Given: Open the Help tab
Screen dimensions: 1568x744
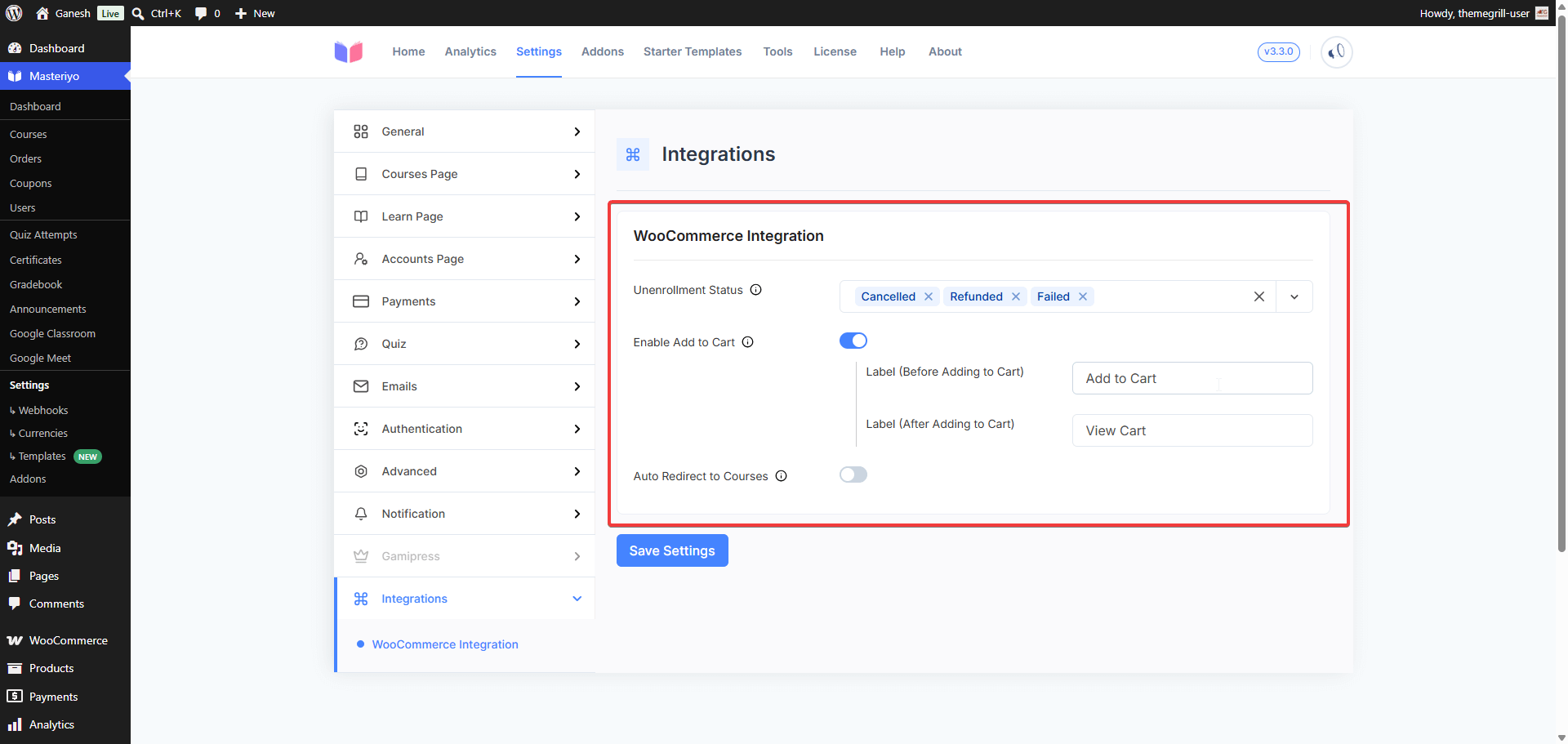Looking at the screenshot, I should pyautogui.click(x=892, y=51).
